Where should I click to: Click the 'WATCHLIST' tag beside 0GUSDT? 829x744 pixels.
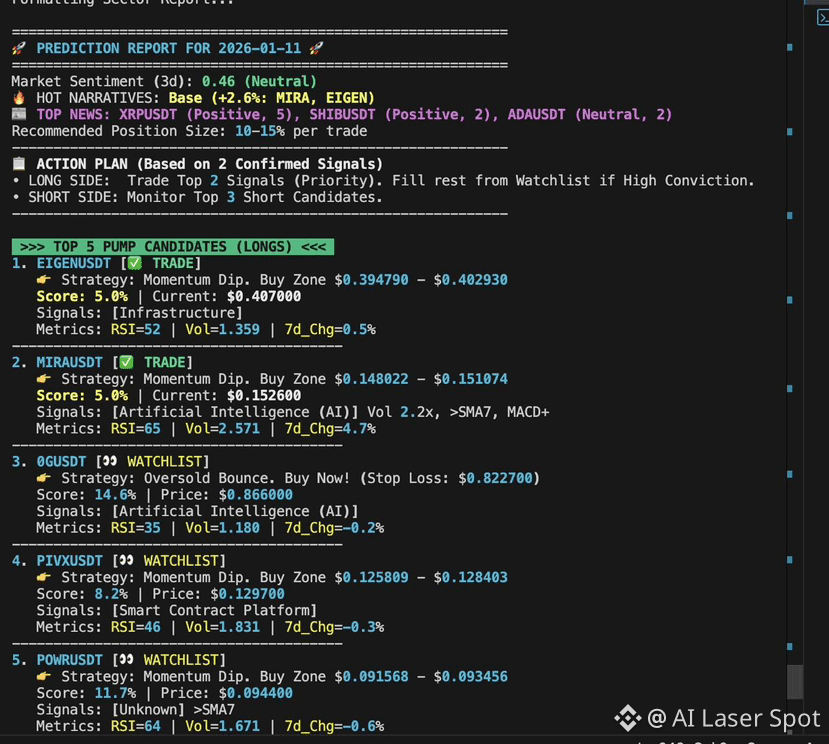tap(164, 462)
